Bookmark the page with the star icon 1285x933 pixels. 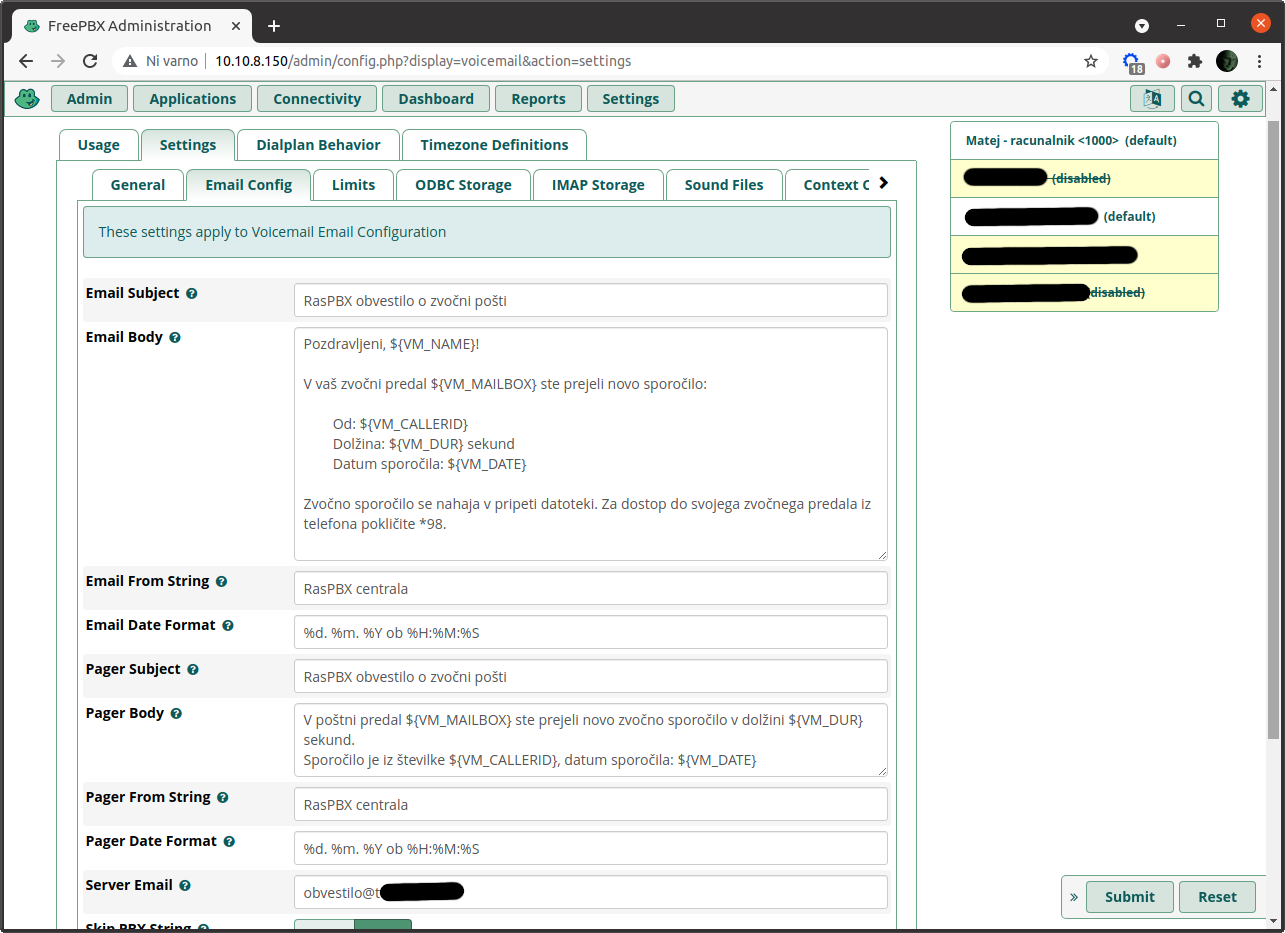(x=1090, y=61)
